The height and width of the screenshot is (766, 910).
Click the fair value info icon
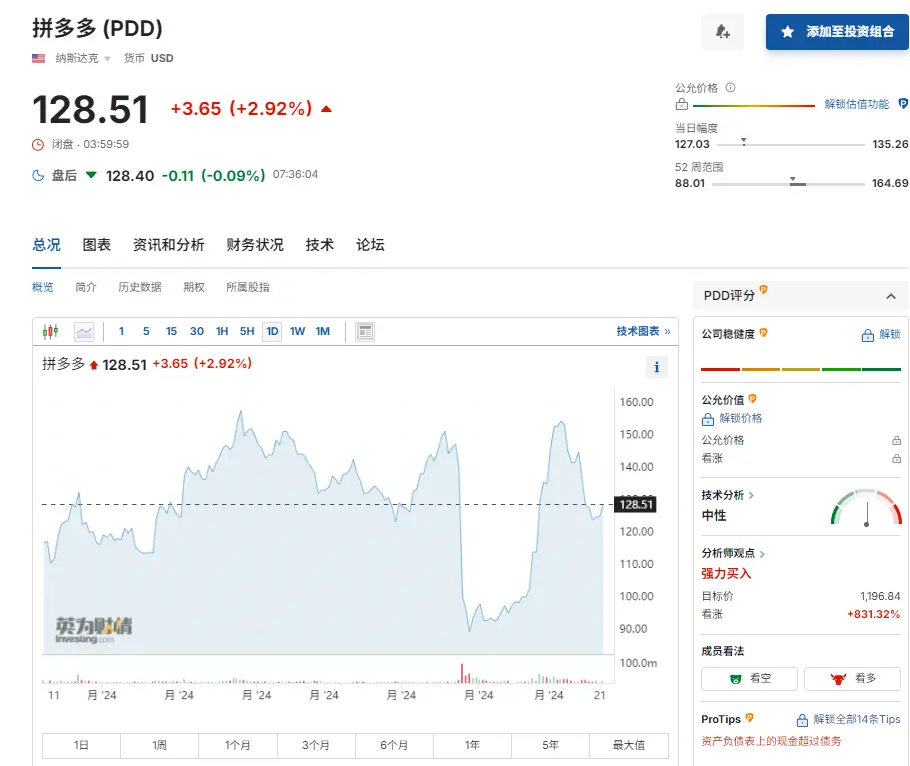pyautogui.click(x=731, y=88)
